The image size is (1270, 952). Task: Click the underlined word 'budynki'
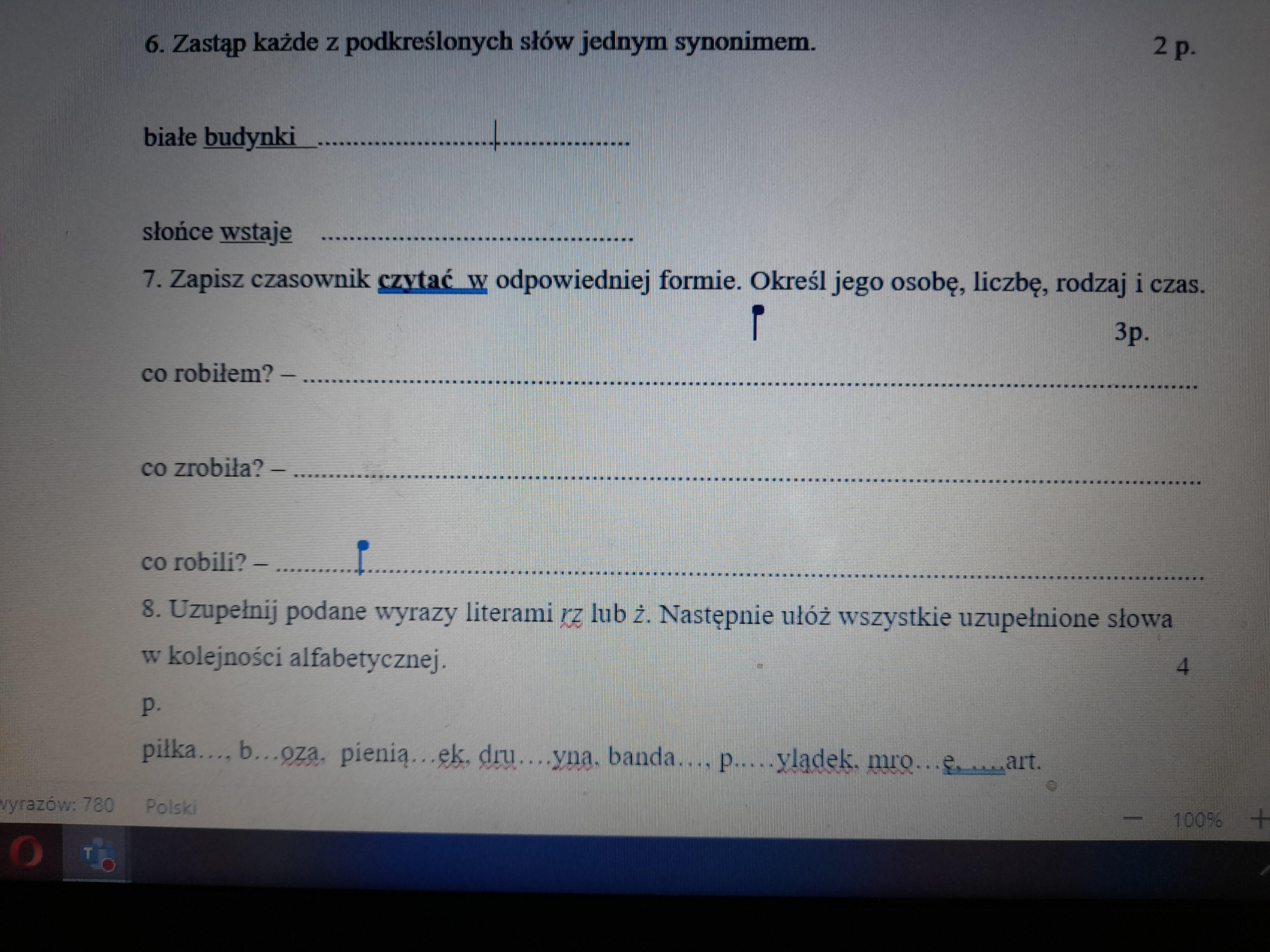[250, 138]
